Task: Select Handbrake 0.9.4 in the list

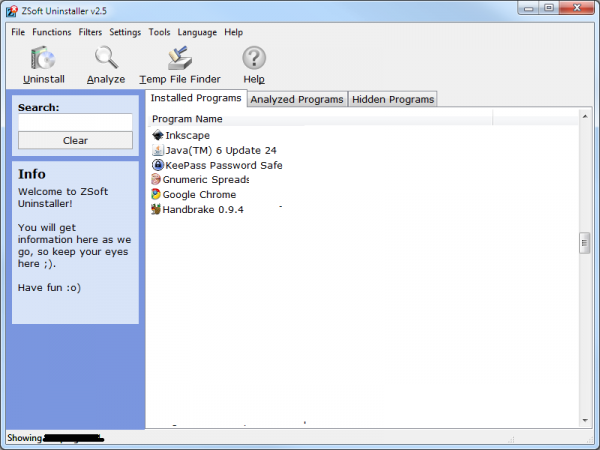Action: tap(203, 209)
